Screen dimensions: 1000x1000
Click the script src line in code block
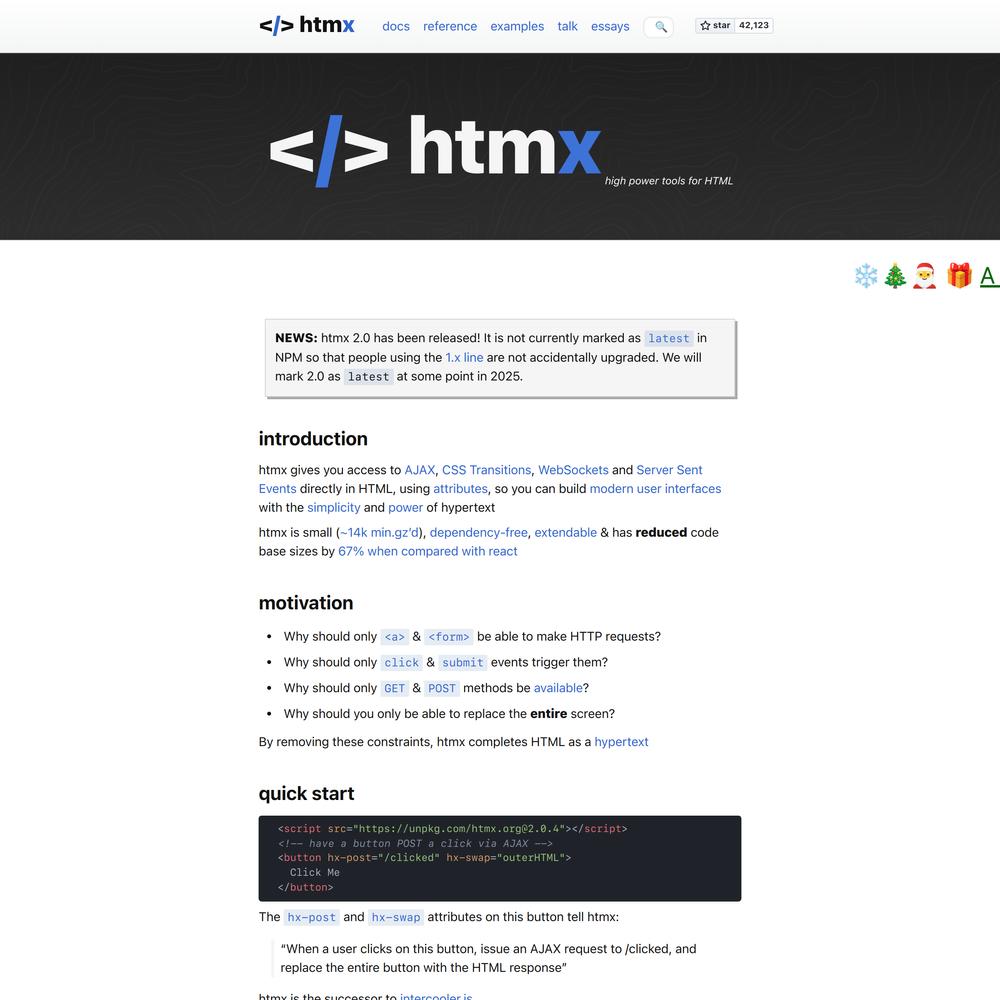452,828
